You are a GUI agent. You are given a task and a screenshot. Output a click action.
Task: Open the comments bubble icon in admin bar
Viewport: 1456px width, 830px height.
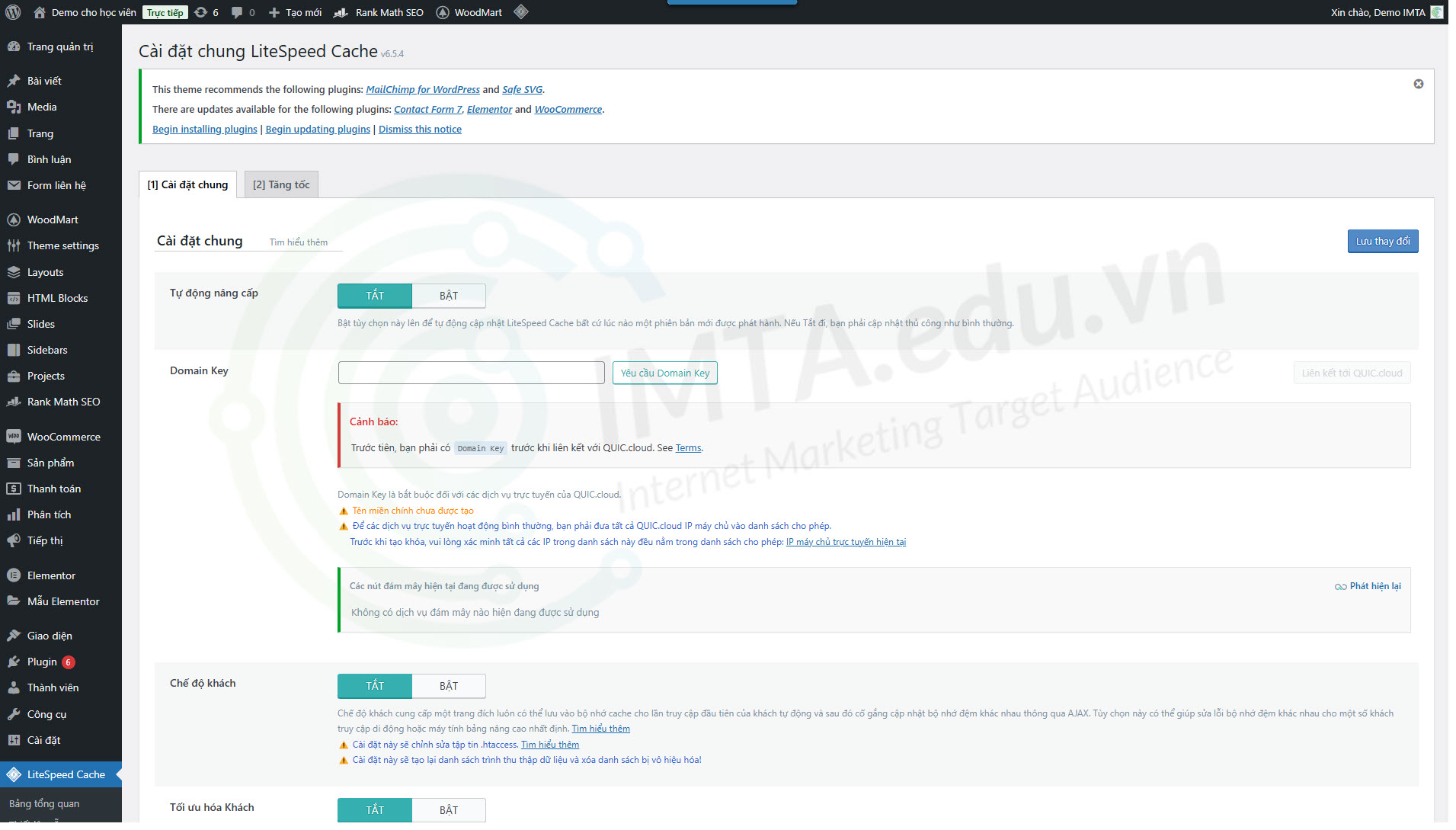(x=237, y=12)
